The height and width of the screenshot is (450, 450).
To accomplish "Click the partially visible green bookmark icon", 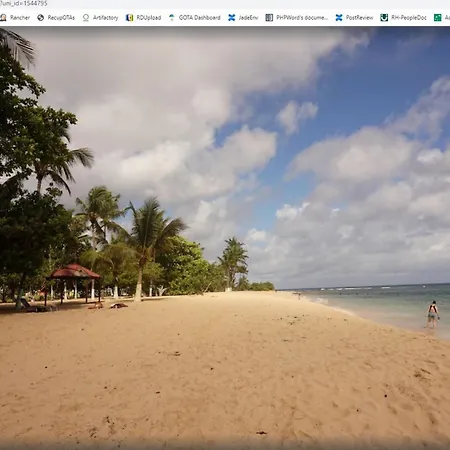I will click(438, 18).
